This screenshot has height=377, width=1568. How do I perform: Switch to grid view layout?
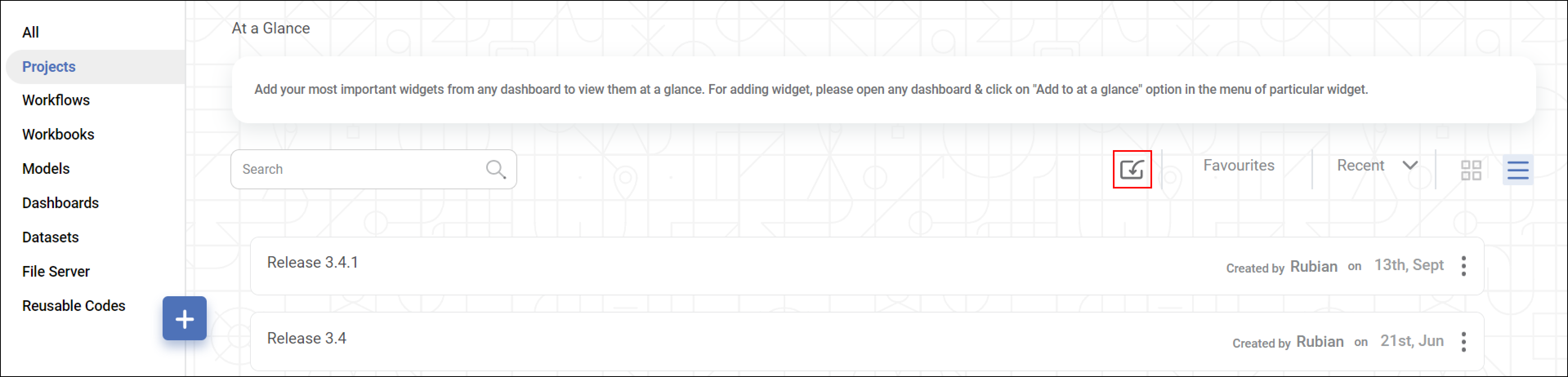(1471, 170)
